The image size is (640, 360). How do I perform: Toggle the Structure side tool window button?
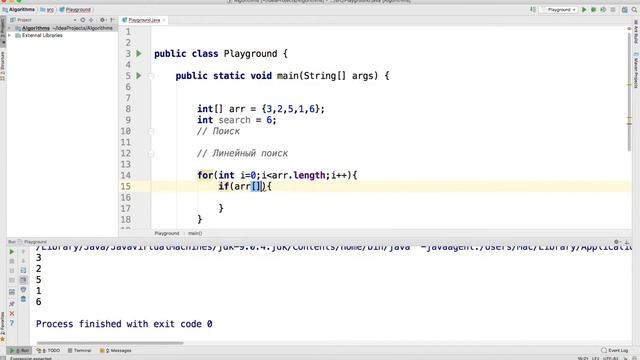coord(2,65)
